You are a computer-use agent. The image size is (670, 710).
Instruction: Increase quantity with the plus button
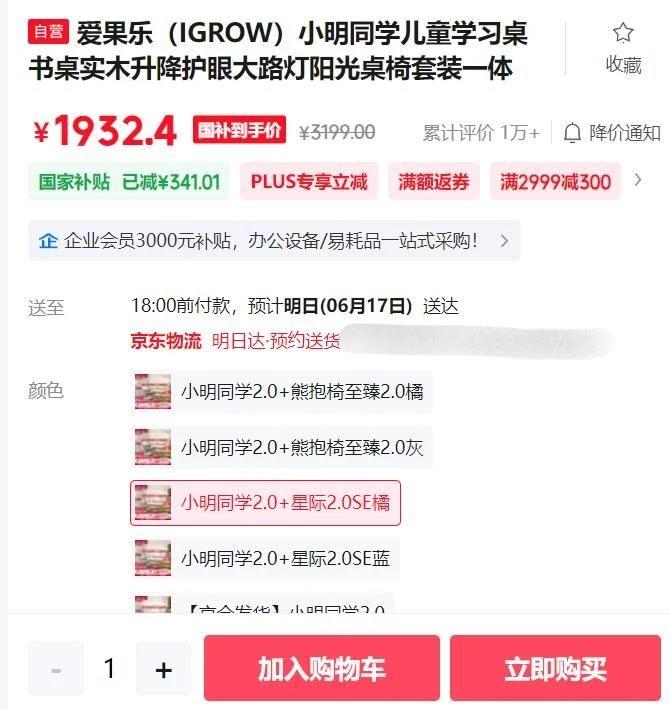point(163,669)
